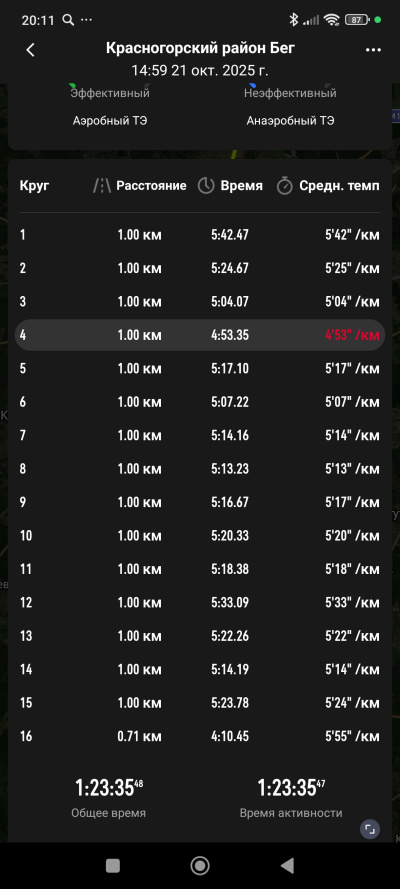
Task: Tap the back arrow in the header
Action: (31, 50)
